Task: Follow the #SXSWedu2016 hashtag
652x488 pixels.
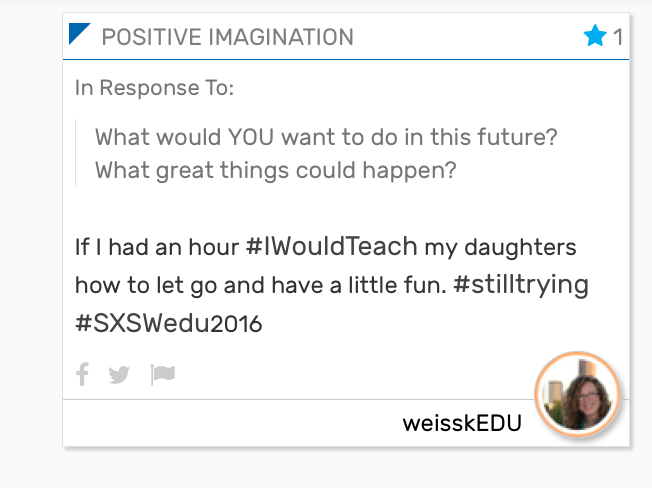Action: (168, 323)
